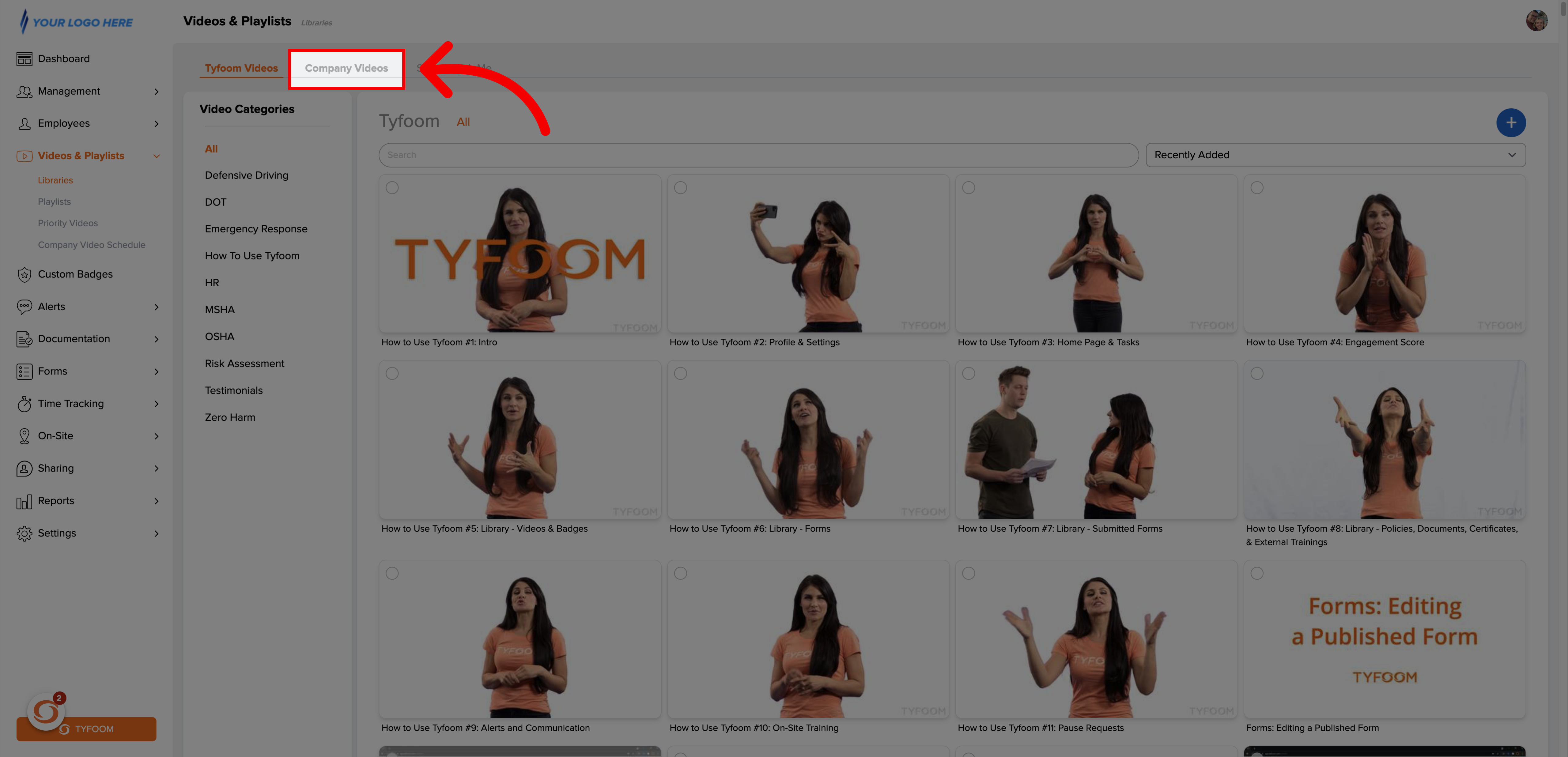
Task: Select the MSHA category
Action: [220, 310]
